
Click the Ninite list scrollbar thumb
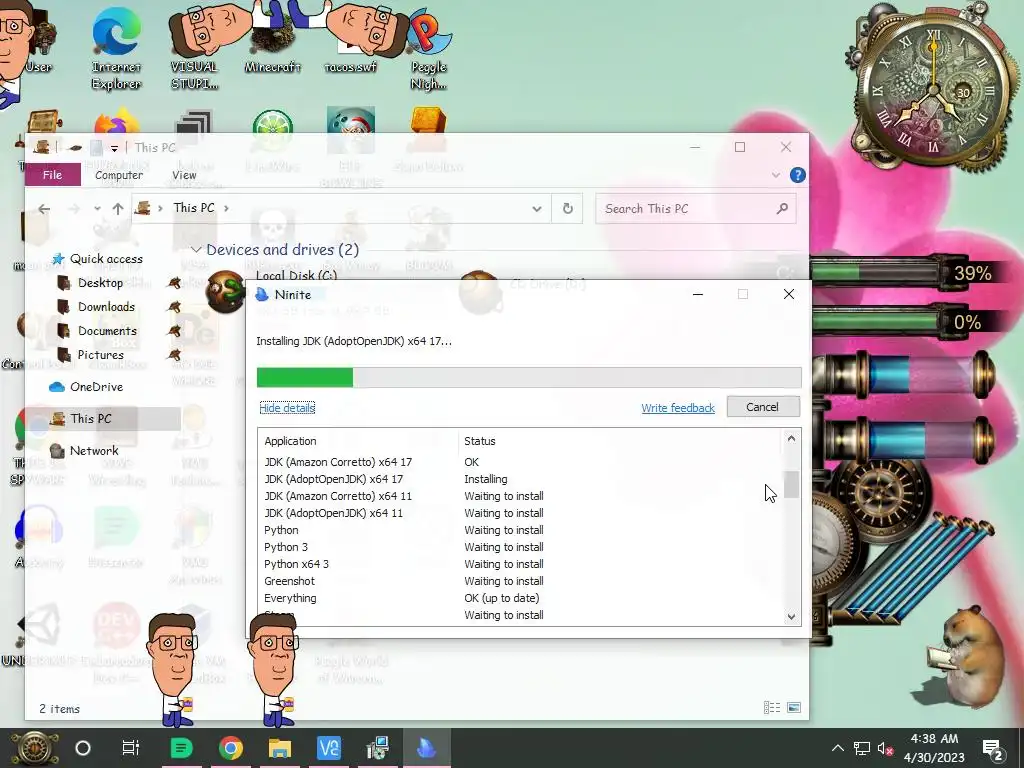point(791,485)
